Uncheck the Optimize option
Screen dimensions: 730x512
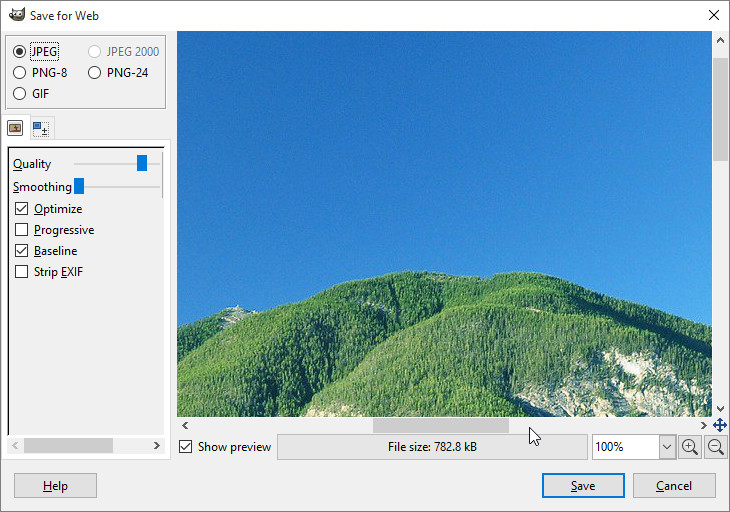(22, 209)
